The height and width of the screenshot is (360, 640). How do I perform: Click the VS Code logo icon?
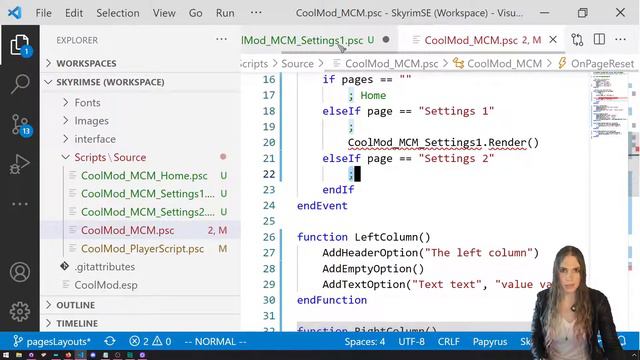click(15, 13)
